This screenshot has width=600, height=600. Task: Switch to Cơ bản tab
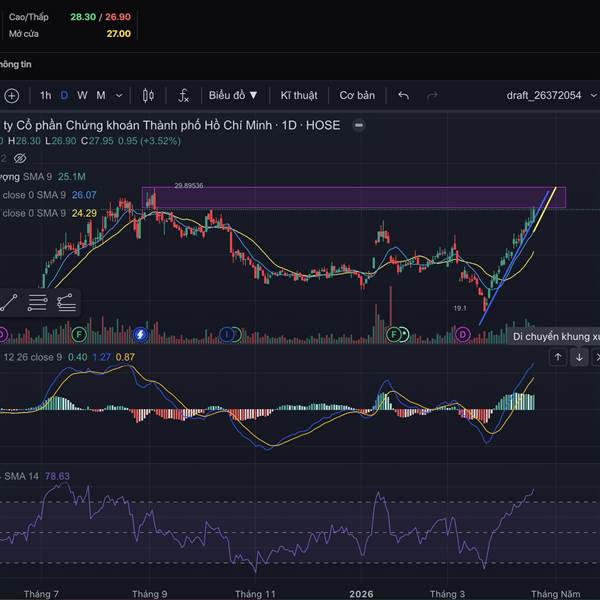(x=357, y=96)
